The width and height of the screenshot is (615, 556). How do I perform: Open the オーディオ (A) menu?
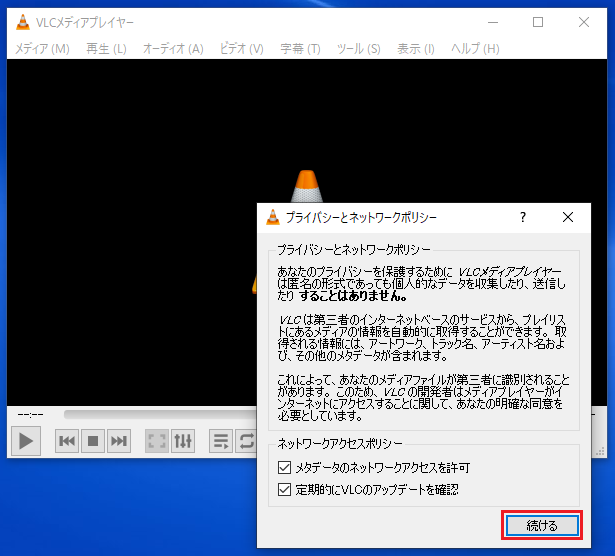[173, 49]
